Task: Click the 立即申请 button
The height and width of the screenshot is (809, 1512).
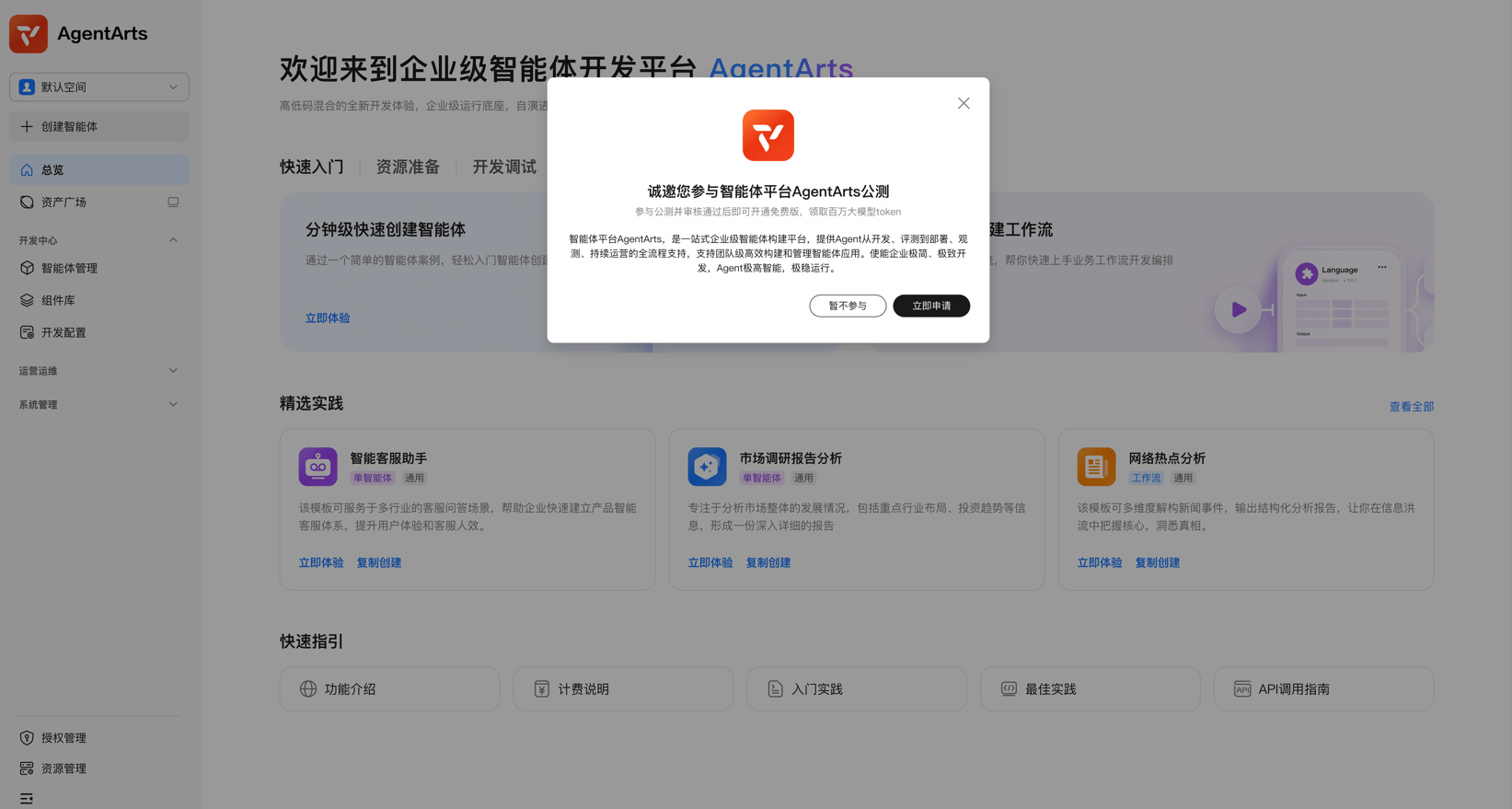Action: coord(931,306)
